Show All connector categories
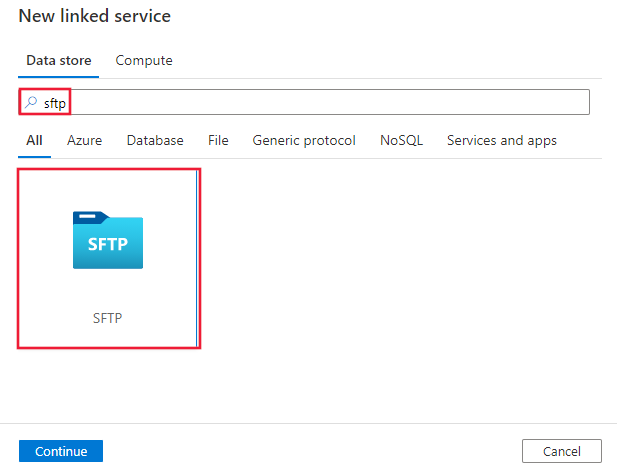Viewport: 617px width, 474px height. (34, 140)
